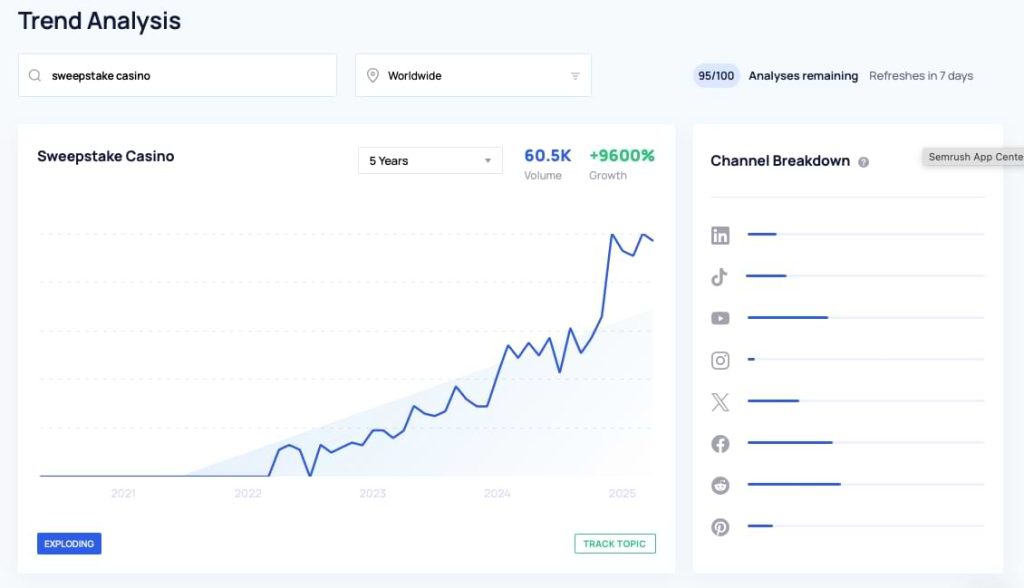
Task: Select the Facebook channel icon
Action: point(720,443)
